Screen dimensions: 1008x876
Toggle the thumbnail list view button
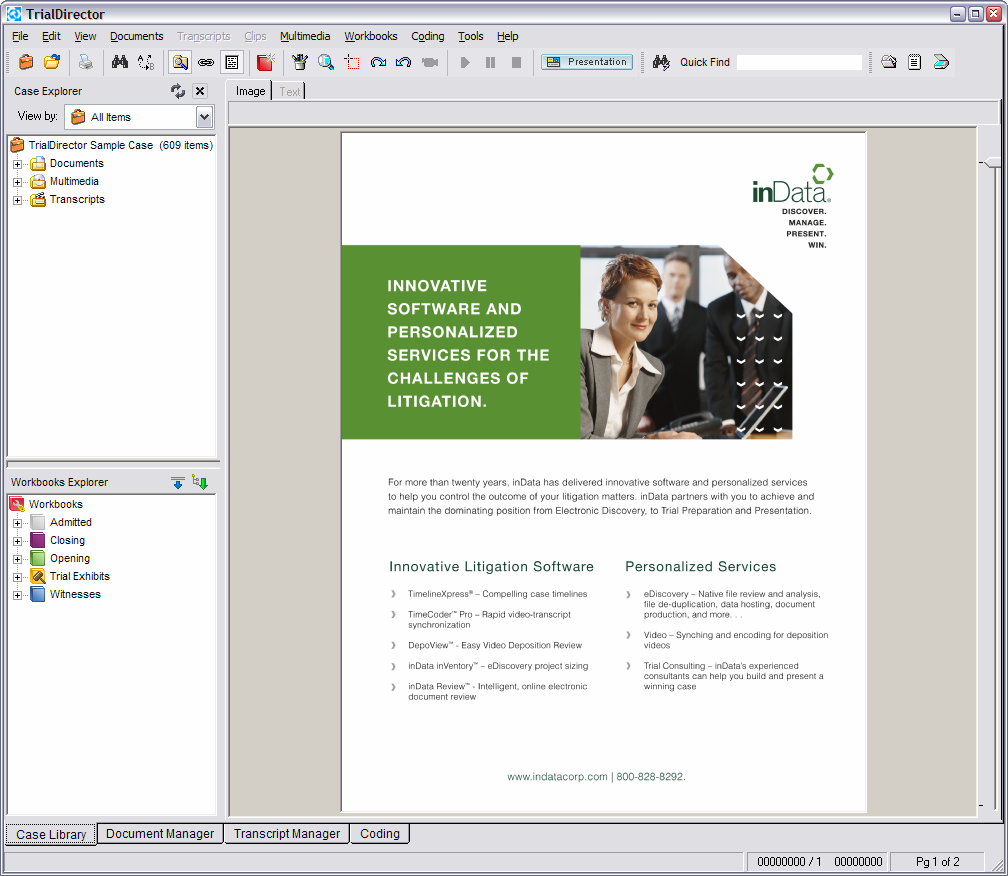coord(231,62)
